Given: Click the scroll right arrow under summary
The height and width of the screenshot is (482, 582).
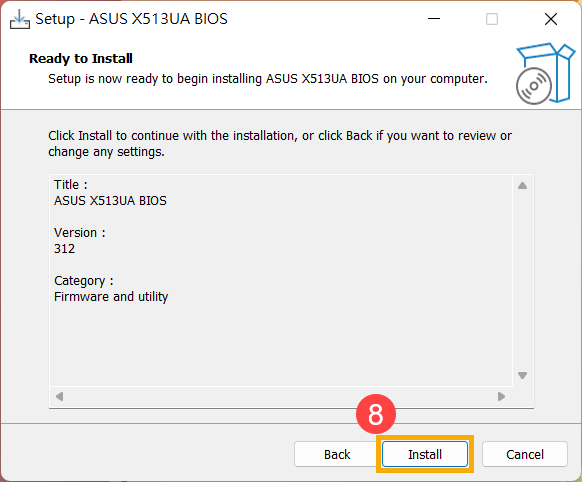Looking at the screenshot, I should click(501, 397).
